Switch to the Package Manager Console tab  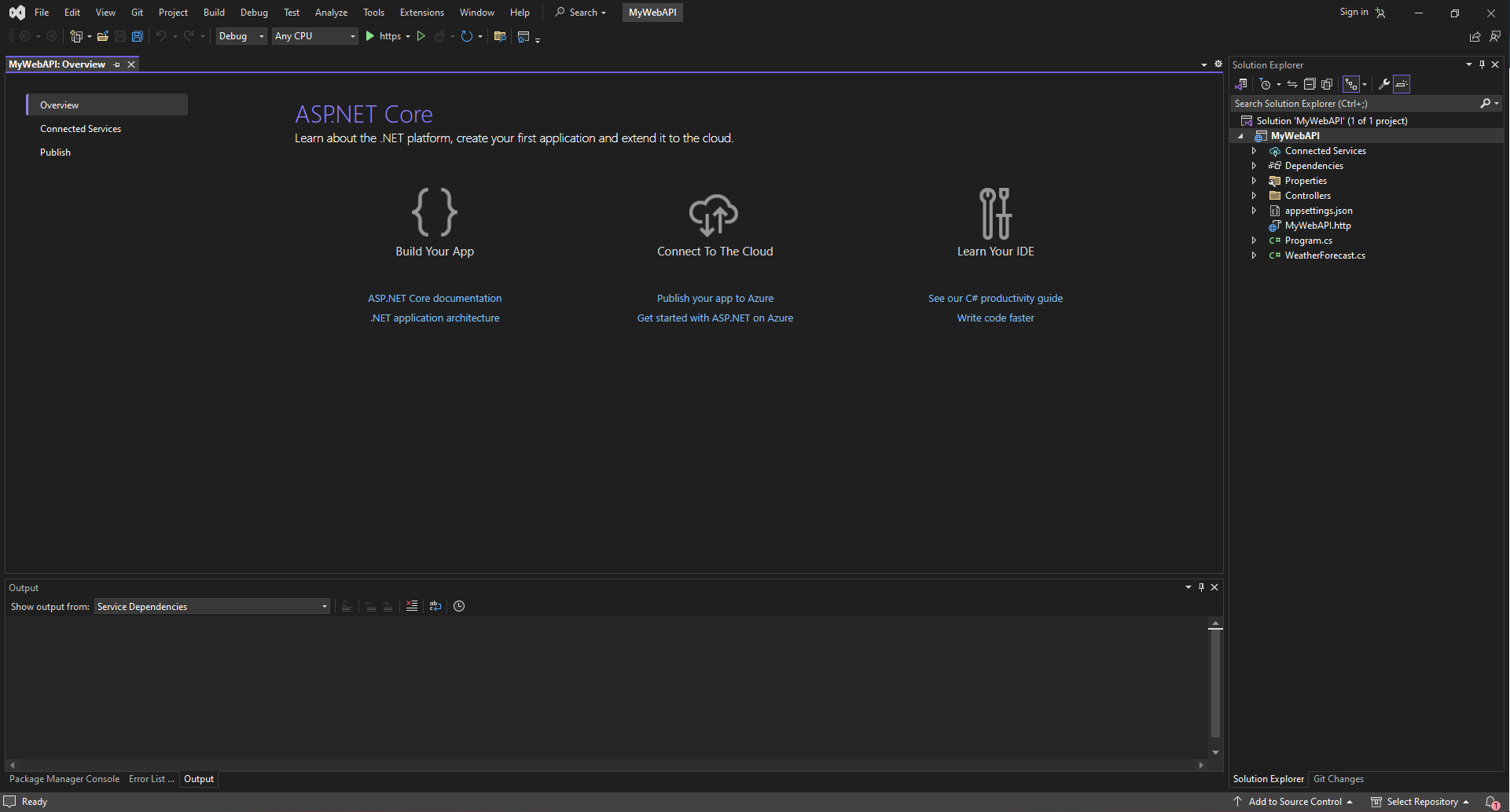coord(64,779)
